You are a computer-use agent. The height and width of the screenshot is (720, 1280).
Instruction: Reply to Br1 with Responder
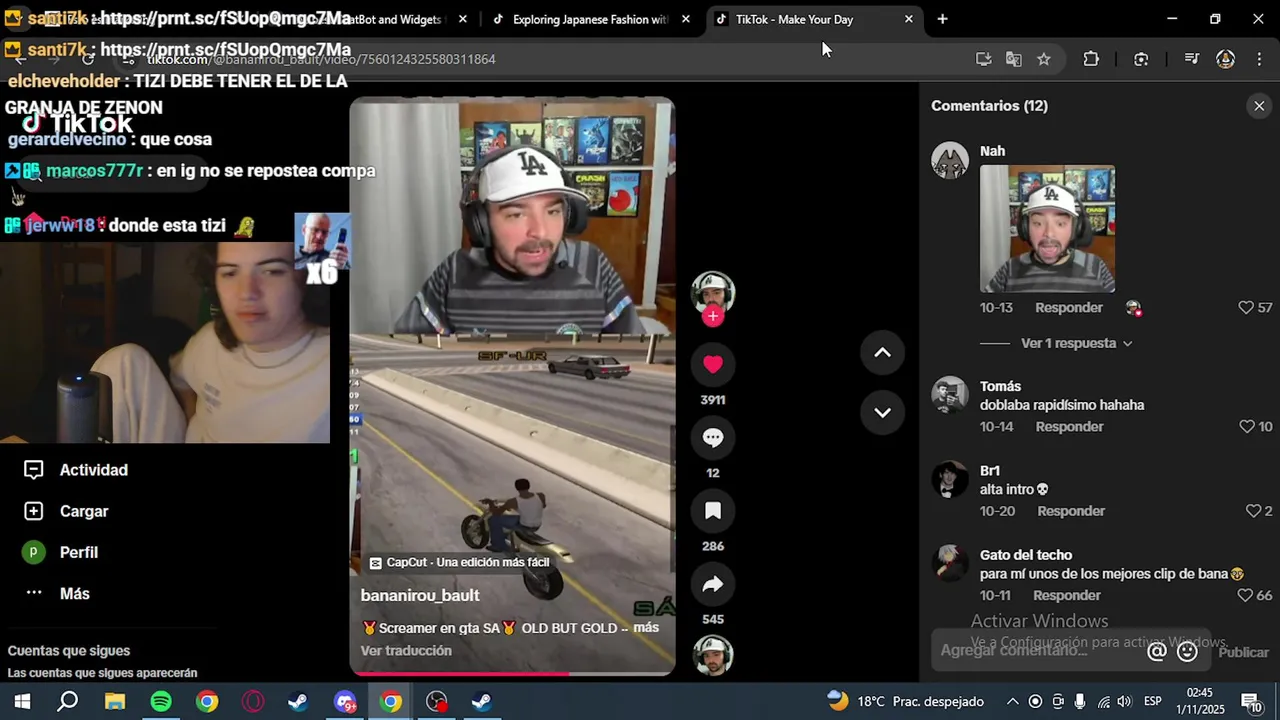[1071, 511]
